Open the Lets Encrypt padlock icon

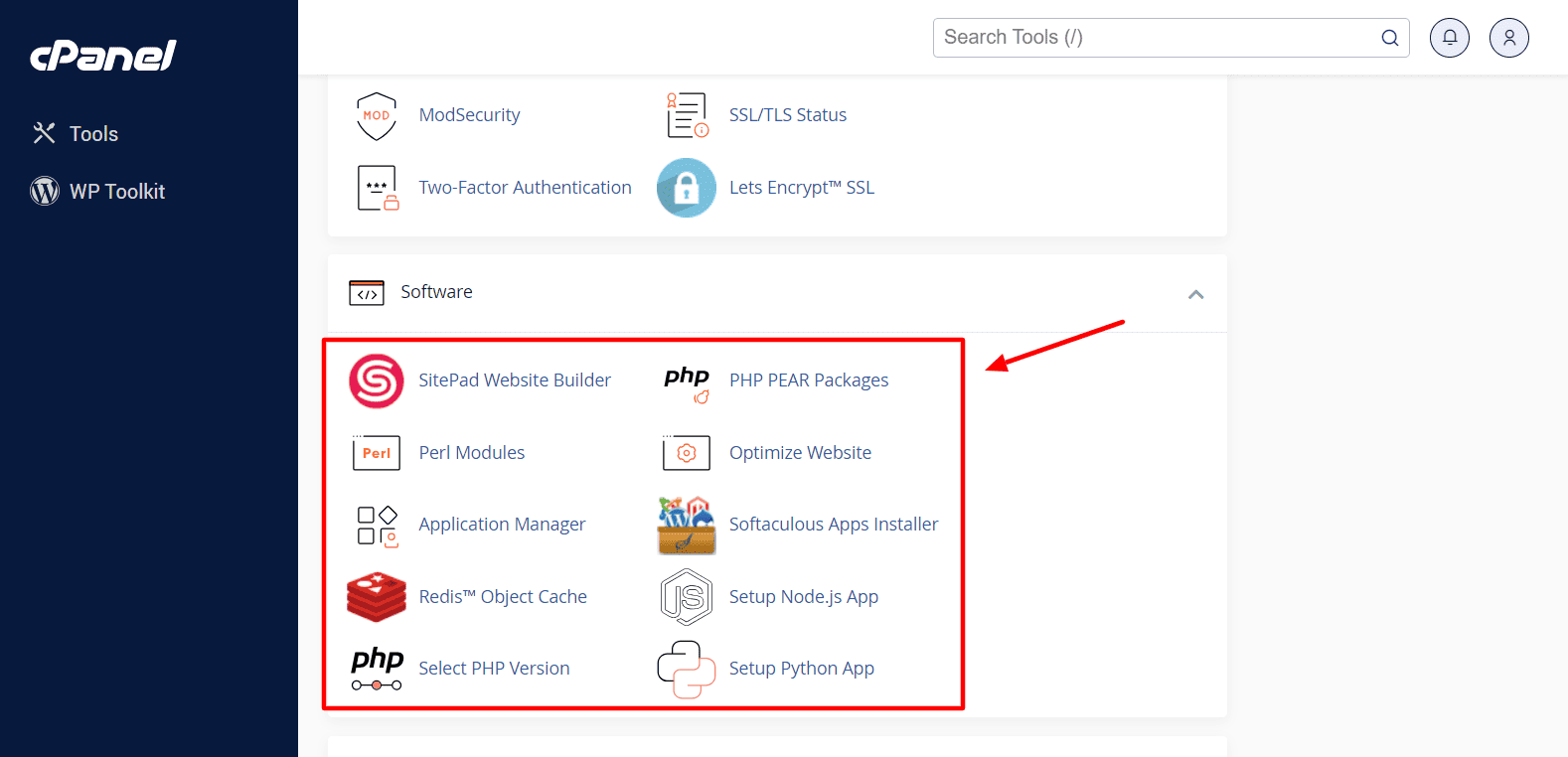[x=687, y=188]
